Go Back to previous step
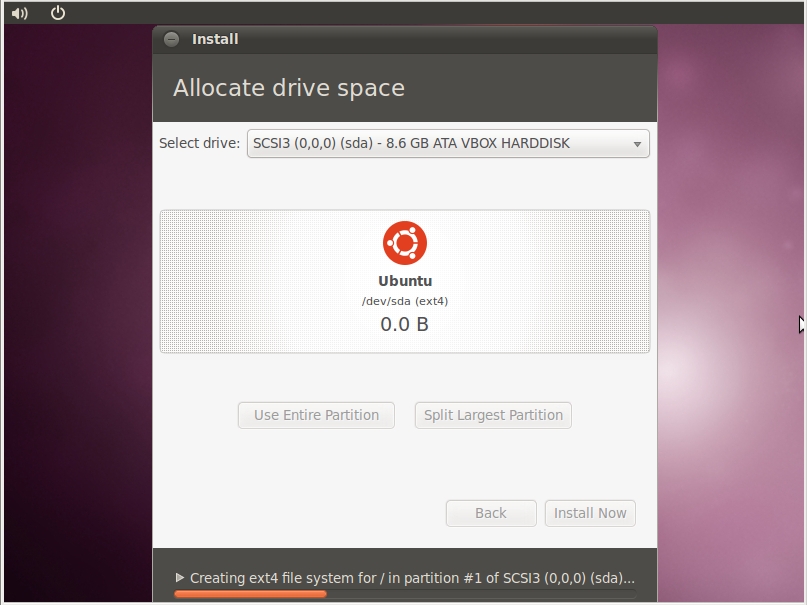807x605 pixels. point(491,513)
